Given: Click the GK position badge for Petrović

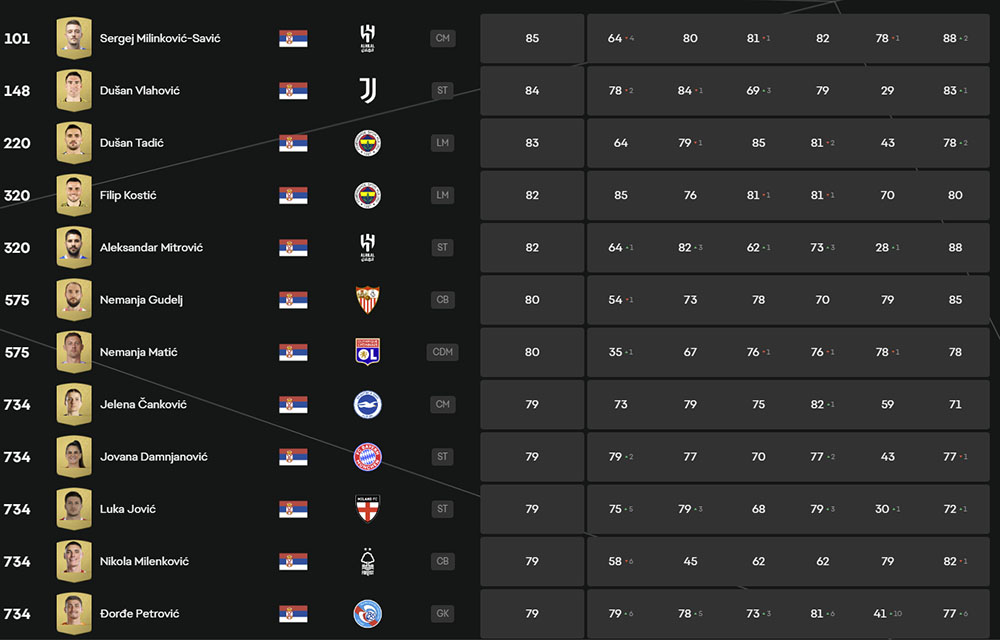Looking at the screenshot, I should point(443,613).
